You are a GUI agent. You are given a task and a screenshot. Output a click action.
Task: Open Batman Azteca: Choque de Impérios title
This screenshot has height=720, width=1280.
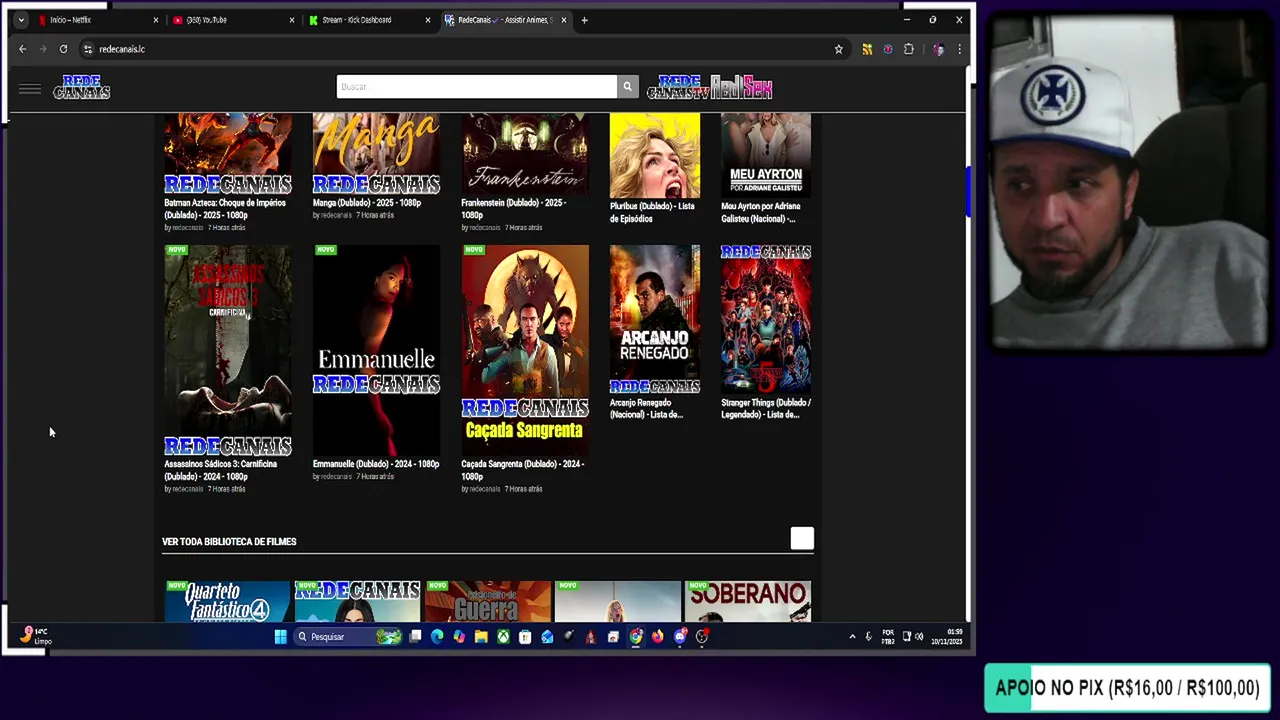[x=225, y=208]
